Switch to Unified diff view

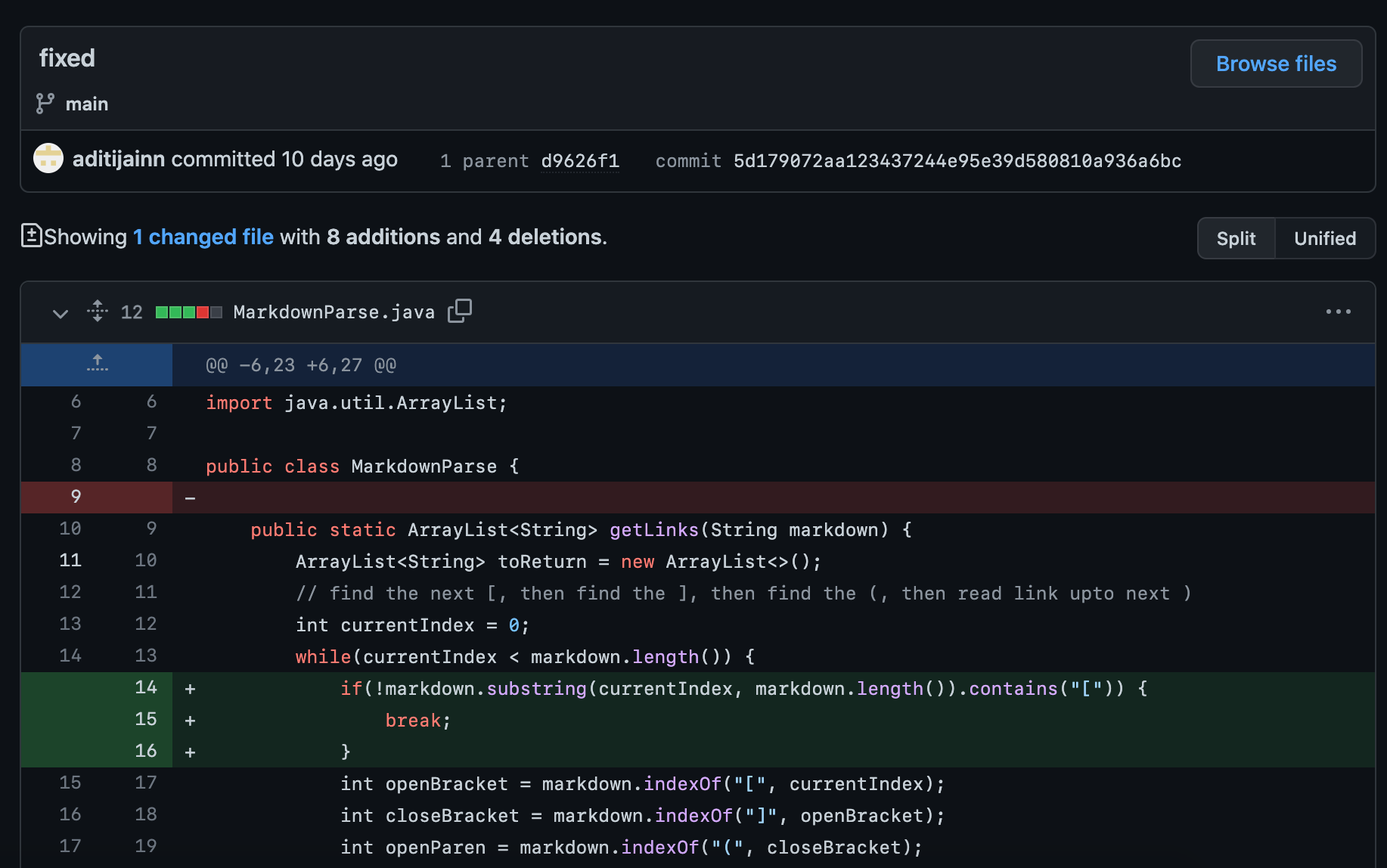click(x=1324, y=238)
